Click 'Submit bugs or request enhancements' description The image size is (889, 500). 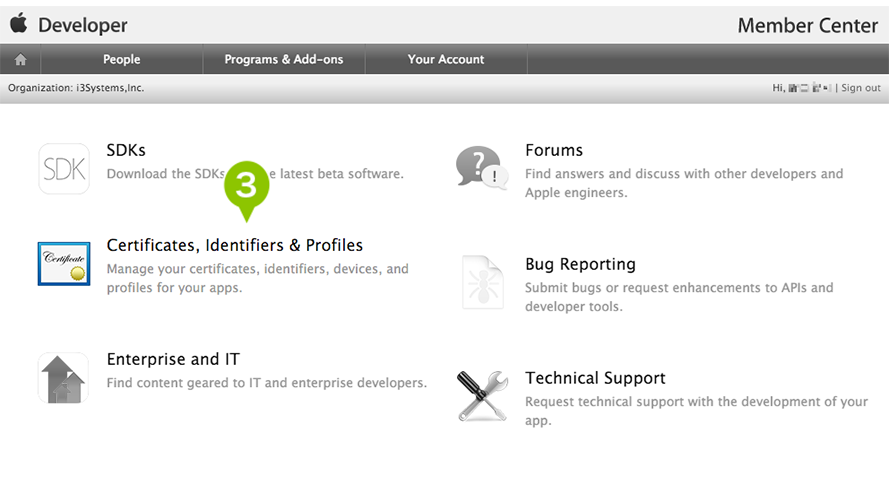pyautogui.click(x=679, y=296)
